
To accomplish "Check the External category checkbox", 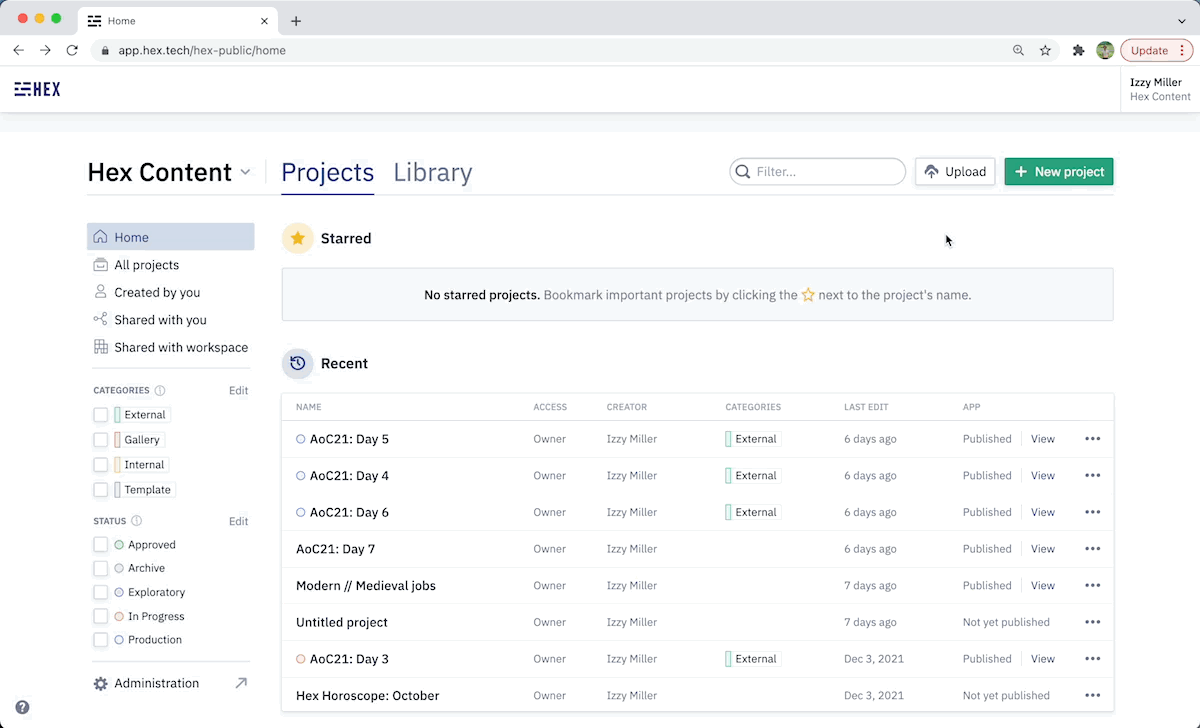I will [x=100, y=415].
